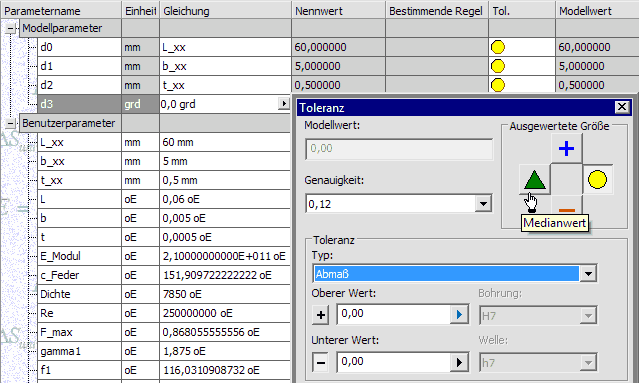Click equation cell '0,5 mm'
The image size is (639, 383).
click(225, 180)
